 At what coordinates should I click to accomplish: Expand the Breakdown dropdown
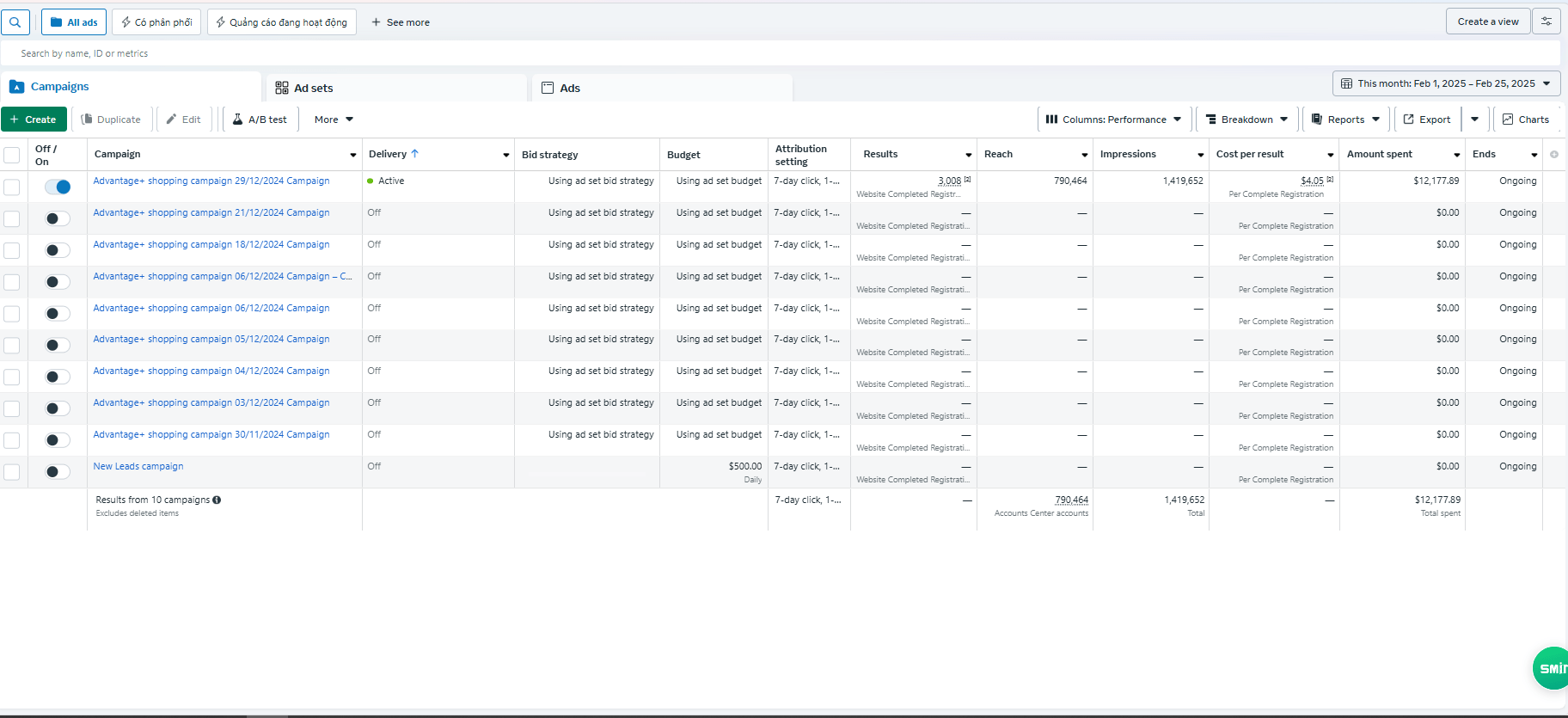pyautogui.click(x=1246, y=120)
